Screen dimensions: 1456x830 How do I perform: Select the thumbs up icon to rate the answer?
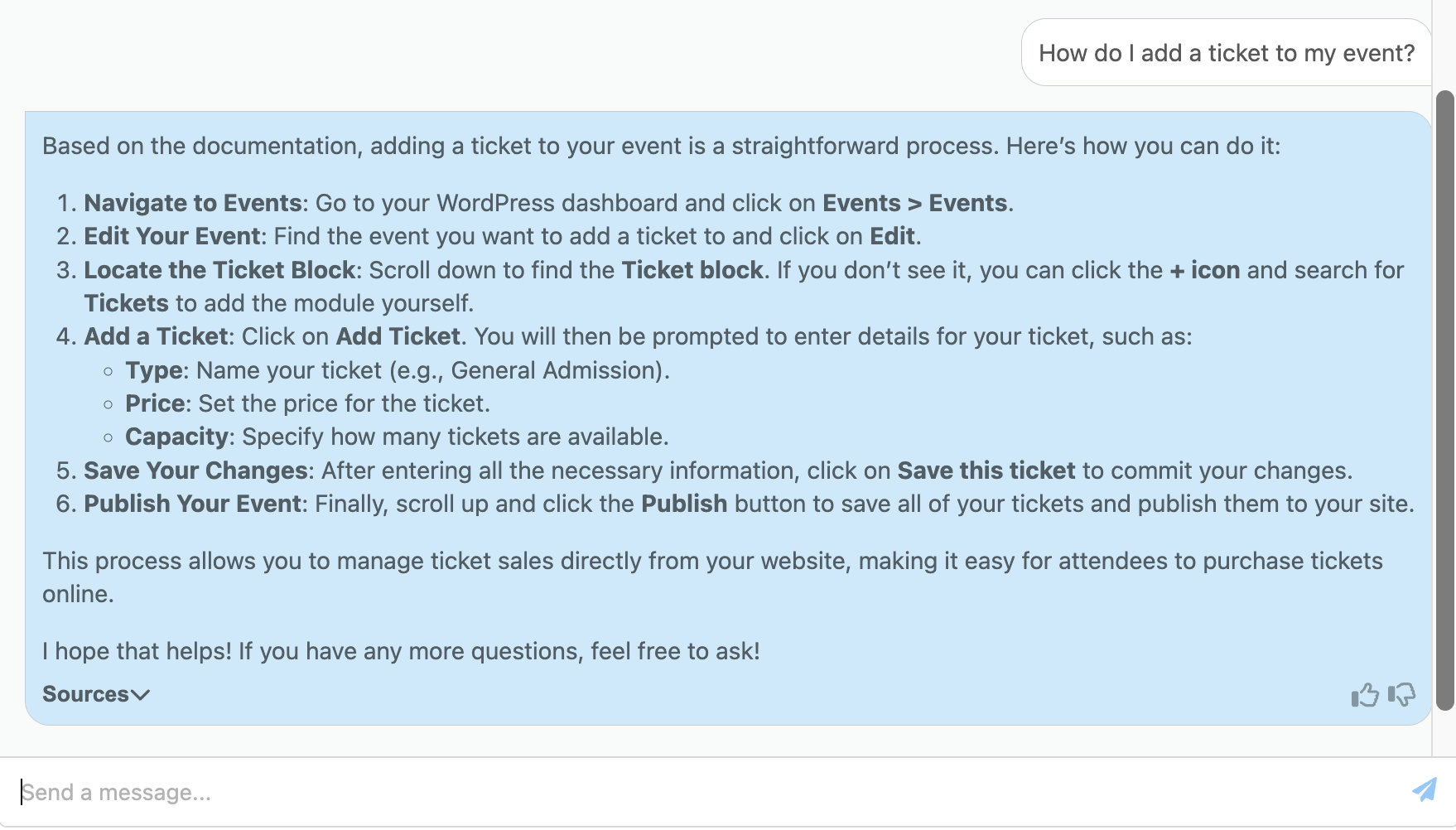1365,695
